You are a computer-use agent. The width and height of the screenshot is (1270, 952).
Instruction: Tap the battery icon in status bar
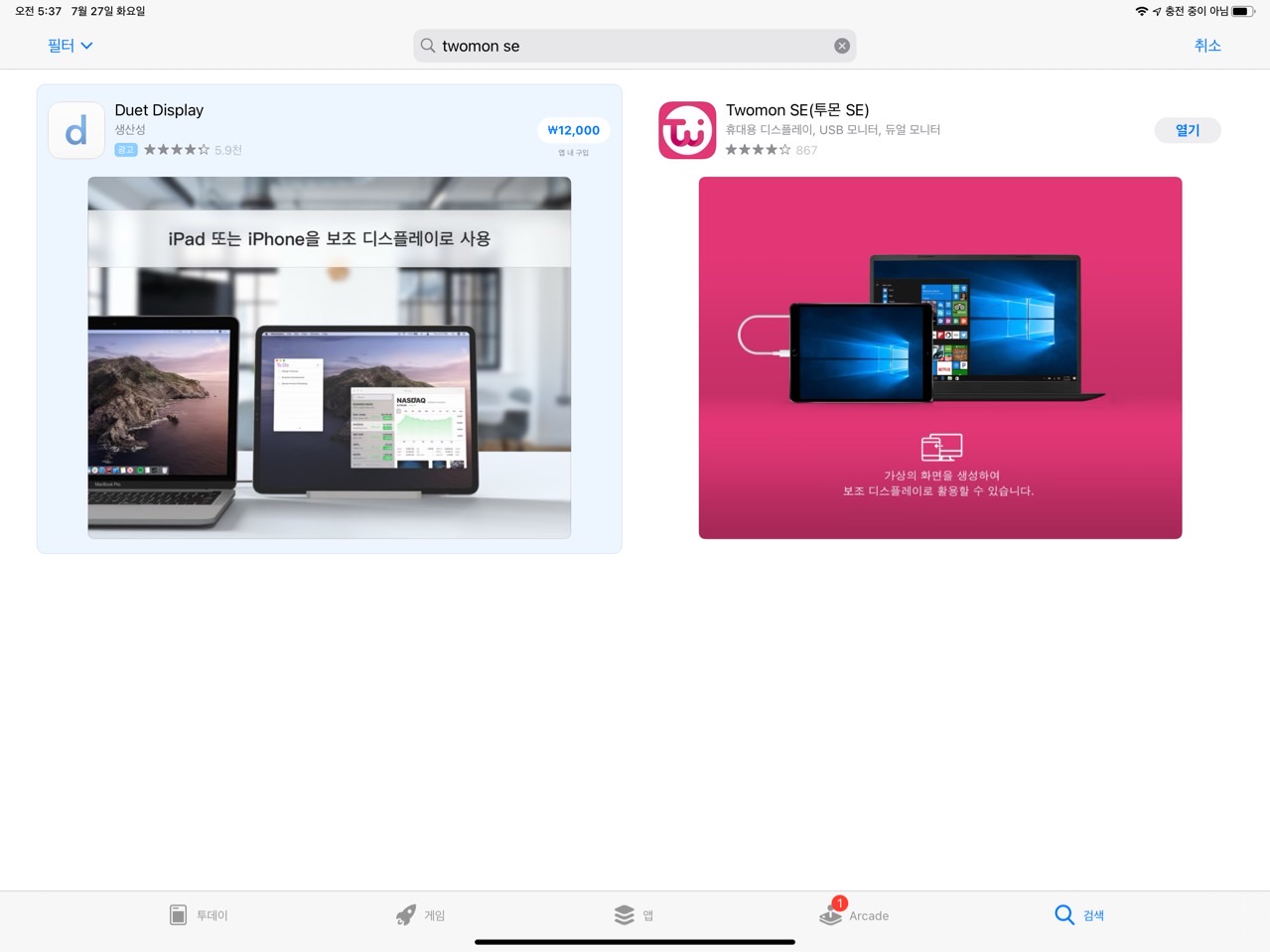click(1244, 11)
